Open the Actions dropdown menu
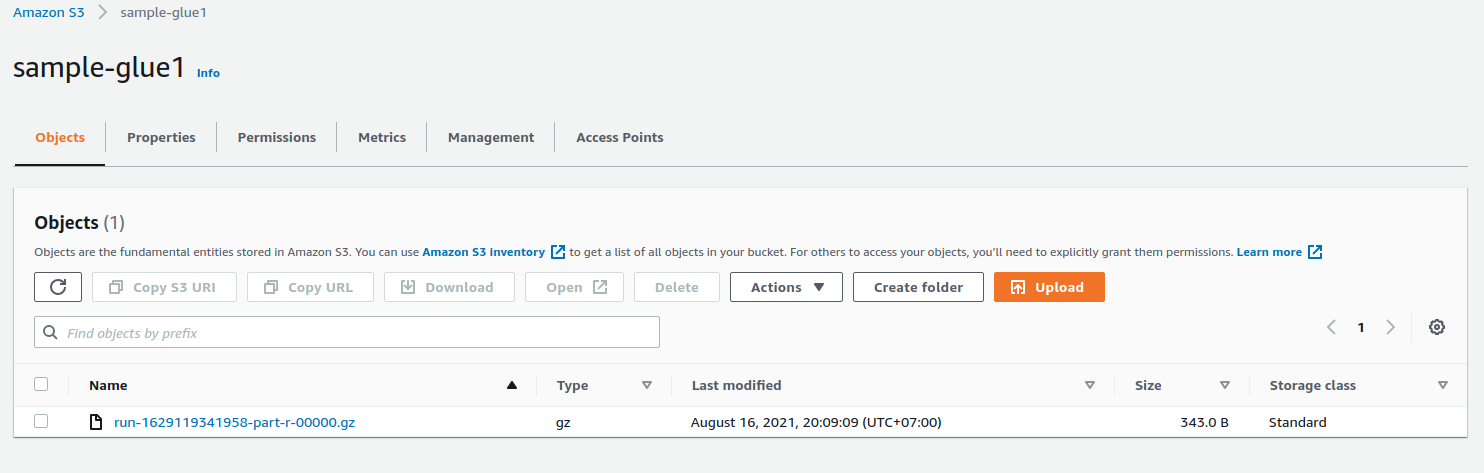Viewport: 1484px width, 473px height. 786,287
